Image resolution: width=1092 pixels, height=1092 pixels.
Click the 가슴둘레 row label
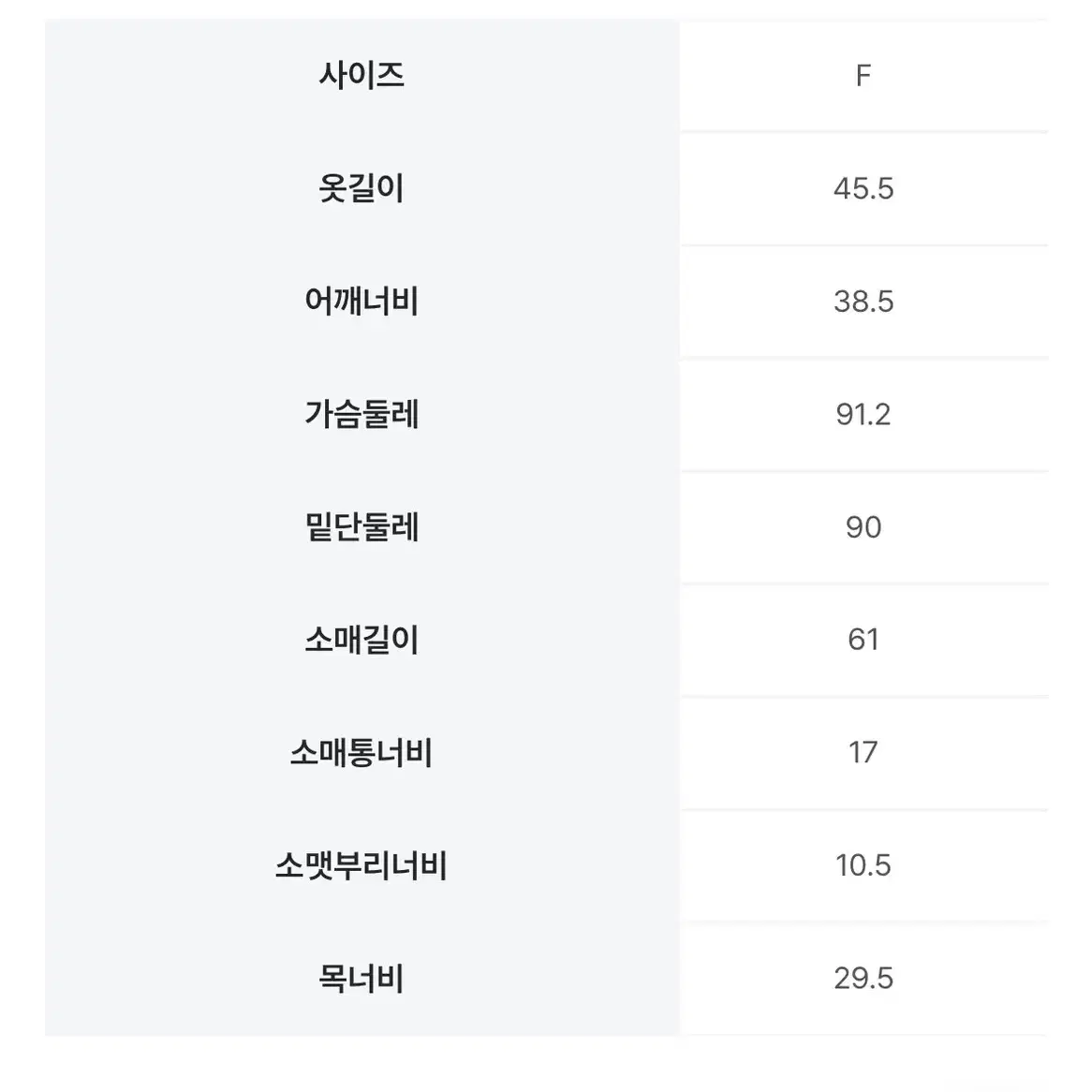(362, 414)
